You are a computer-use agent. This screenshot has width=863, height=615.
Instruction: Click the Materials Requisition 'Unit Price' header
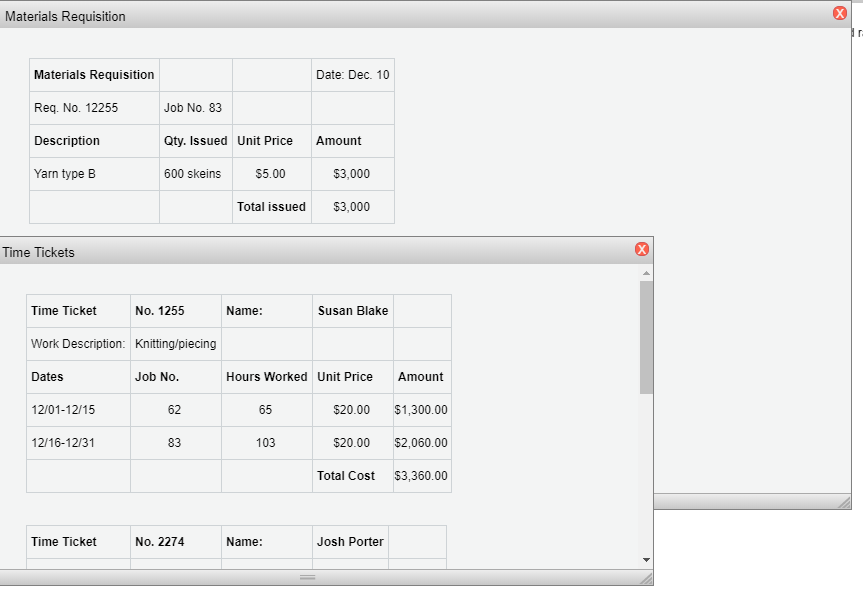272,141
